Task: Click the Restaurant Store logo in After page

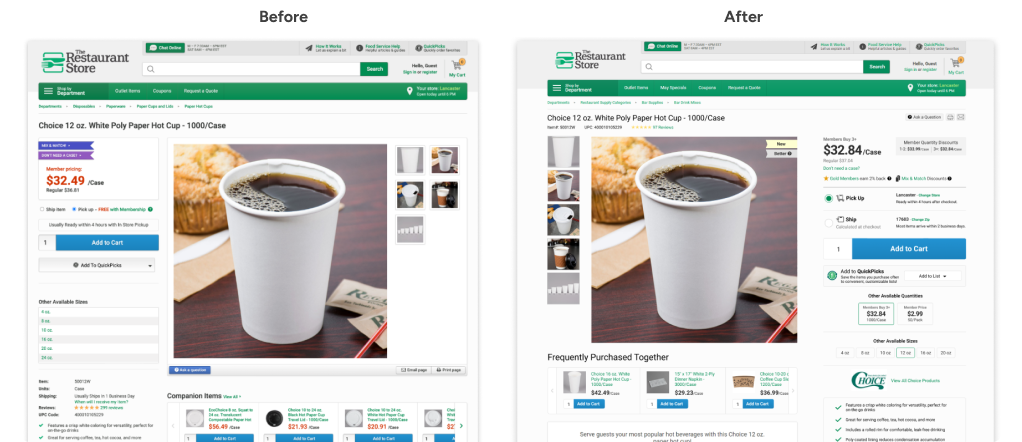Action: pos(591,59)
